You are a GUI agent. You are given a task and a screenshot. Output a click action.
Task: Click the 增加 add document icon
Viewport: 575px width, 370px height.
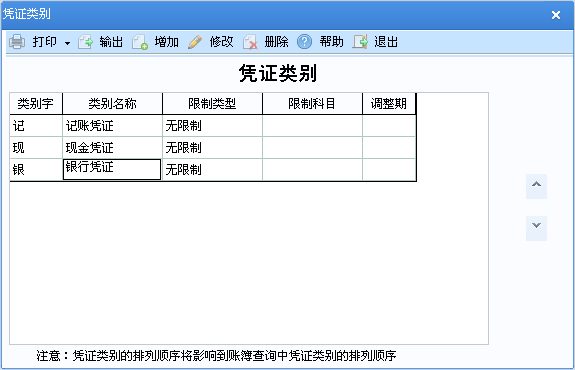click(x=140, y=42)
